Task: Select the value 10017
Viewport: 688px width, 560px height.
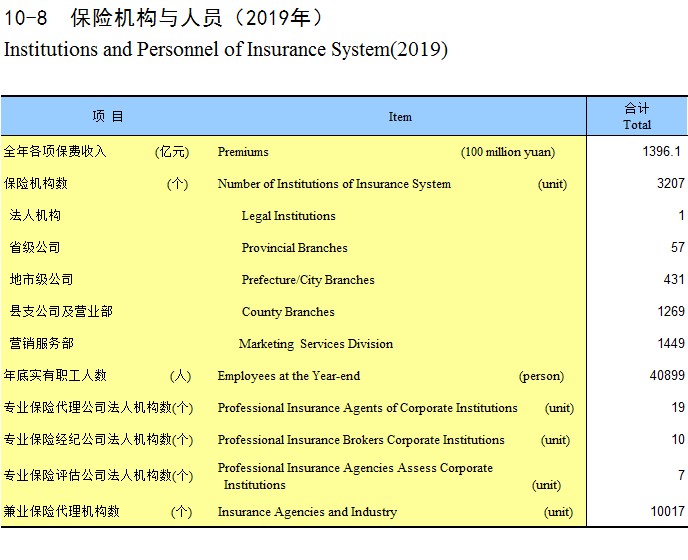Action: (x=667, y=512)
